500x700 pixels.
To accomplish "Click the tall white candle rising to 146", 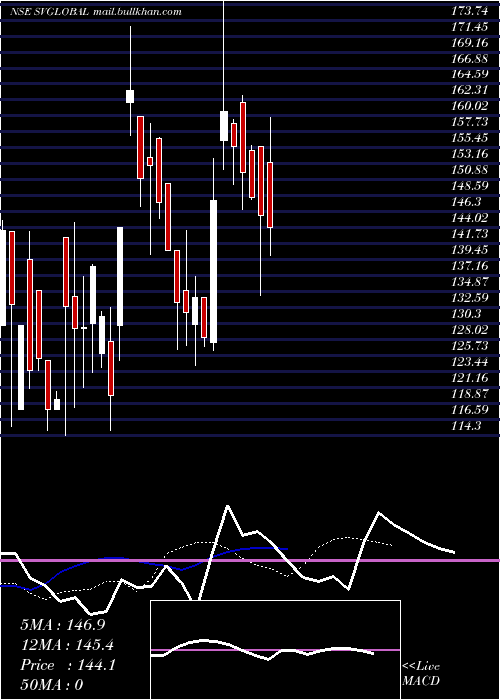I will (x=214, y=271).
